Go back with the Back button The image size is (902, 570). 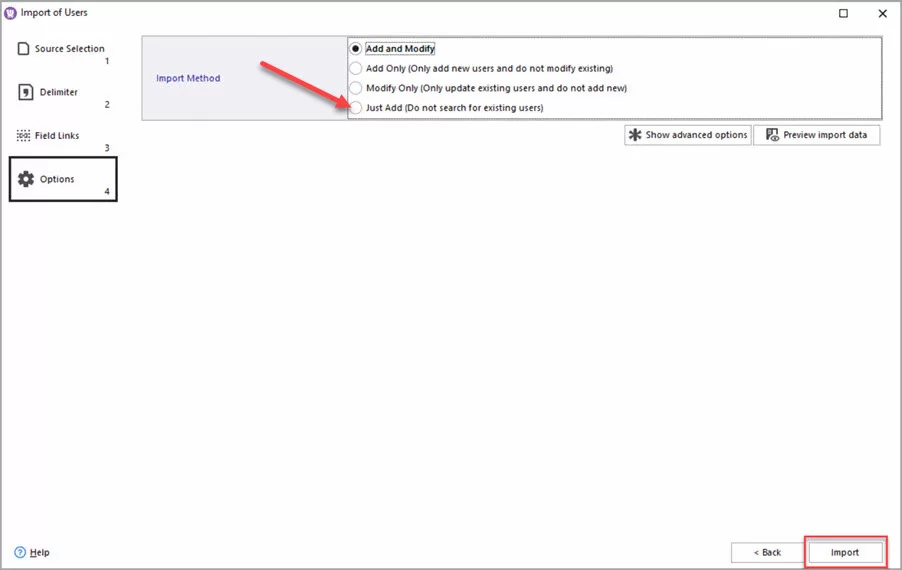coord(766,552)
